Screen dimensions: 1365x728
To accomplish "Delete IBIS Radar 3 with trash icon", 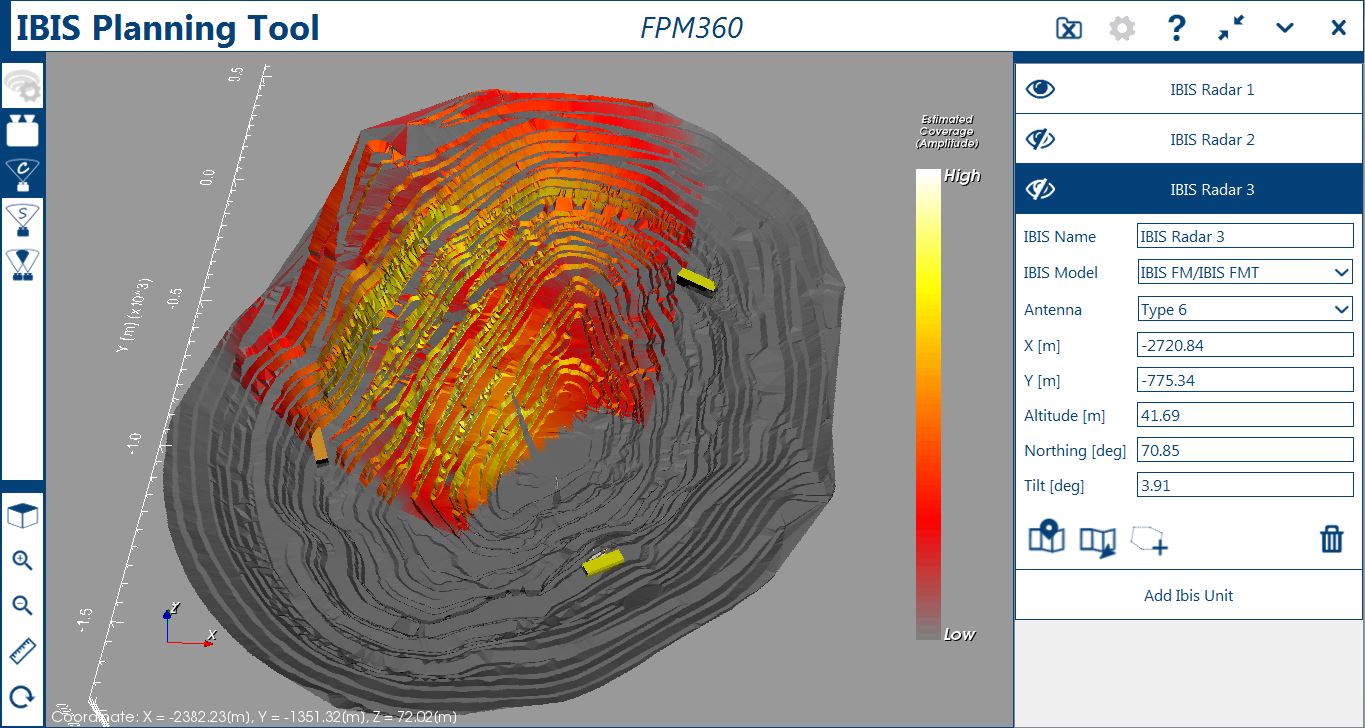I will 1331,539.
